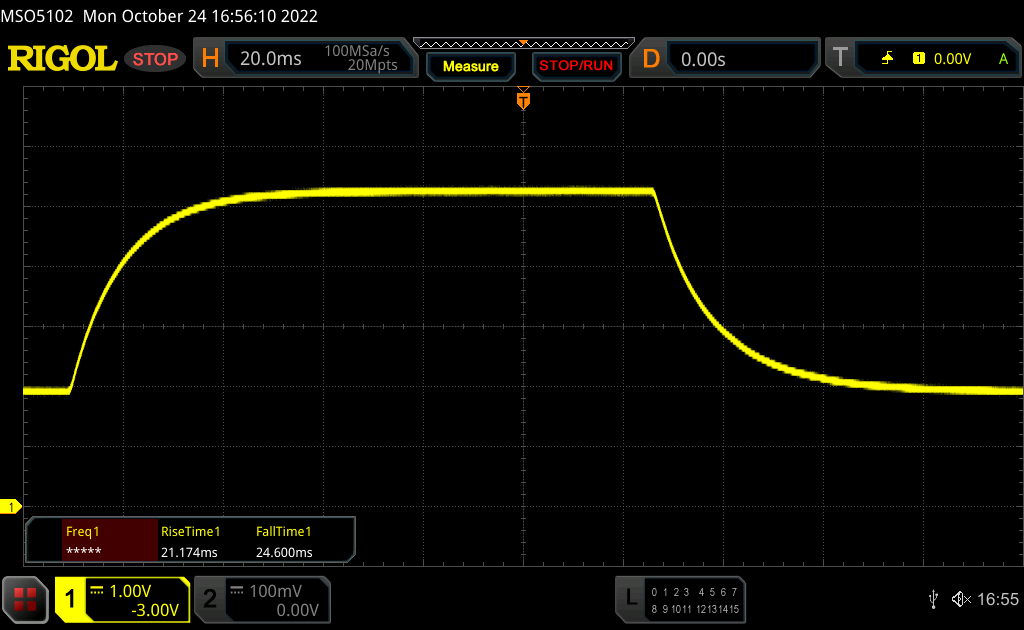Screen dimensions: 1024x630
Task: Click the channel 1 ground level marker
Action: [x=10, y=507]
